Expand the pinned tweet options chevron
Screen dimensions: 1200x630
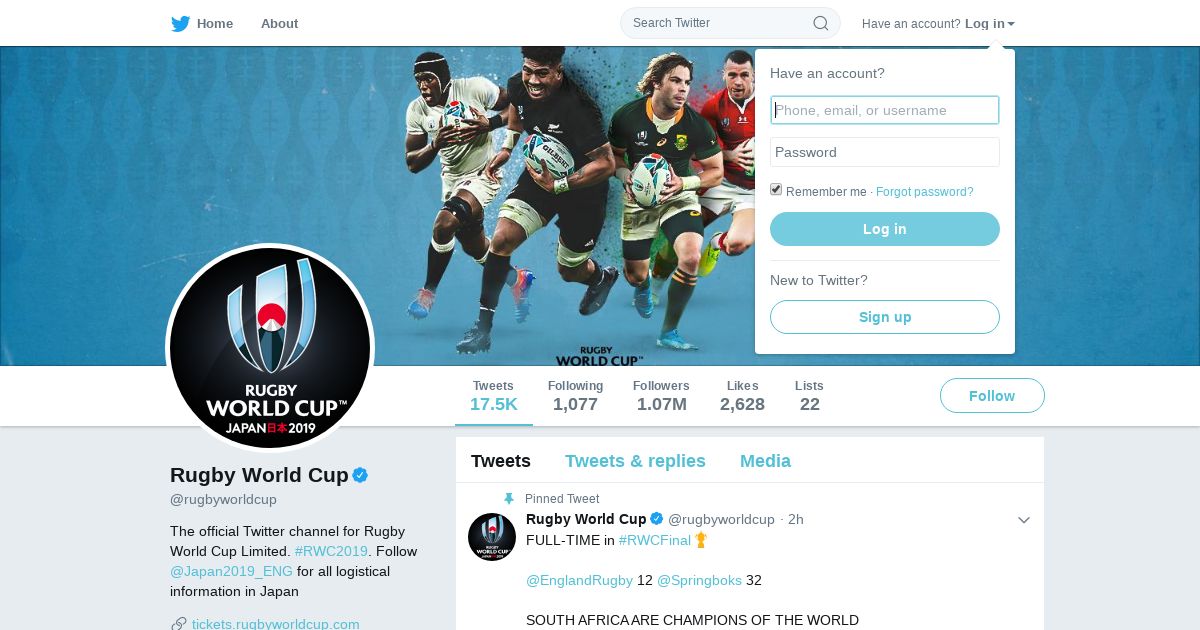tap(1023, 520)
